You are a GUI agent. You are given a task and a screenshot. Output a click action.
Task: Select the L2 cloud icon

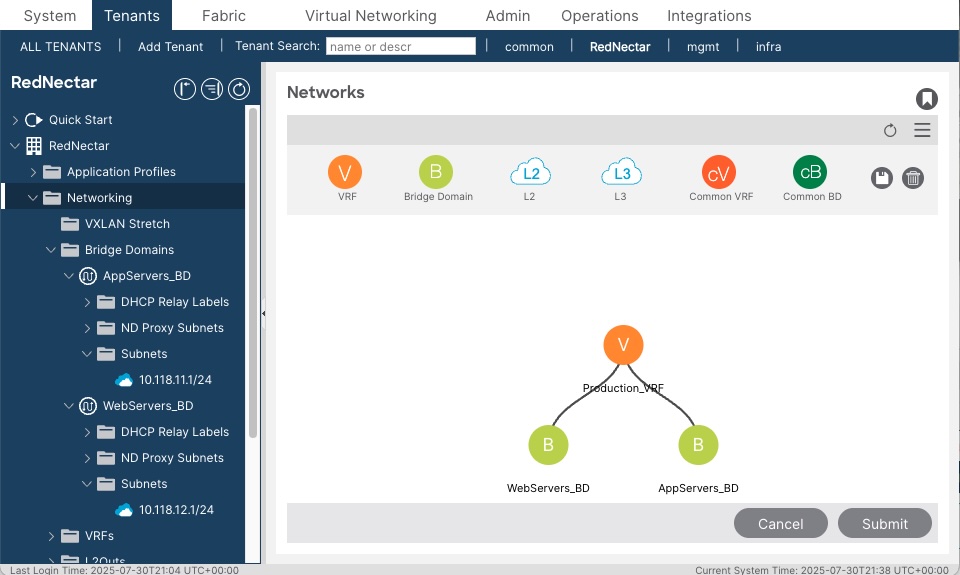click(x=530, y=173)
